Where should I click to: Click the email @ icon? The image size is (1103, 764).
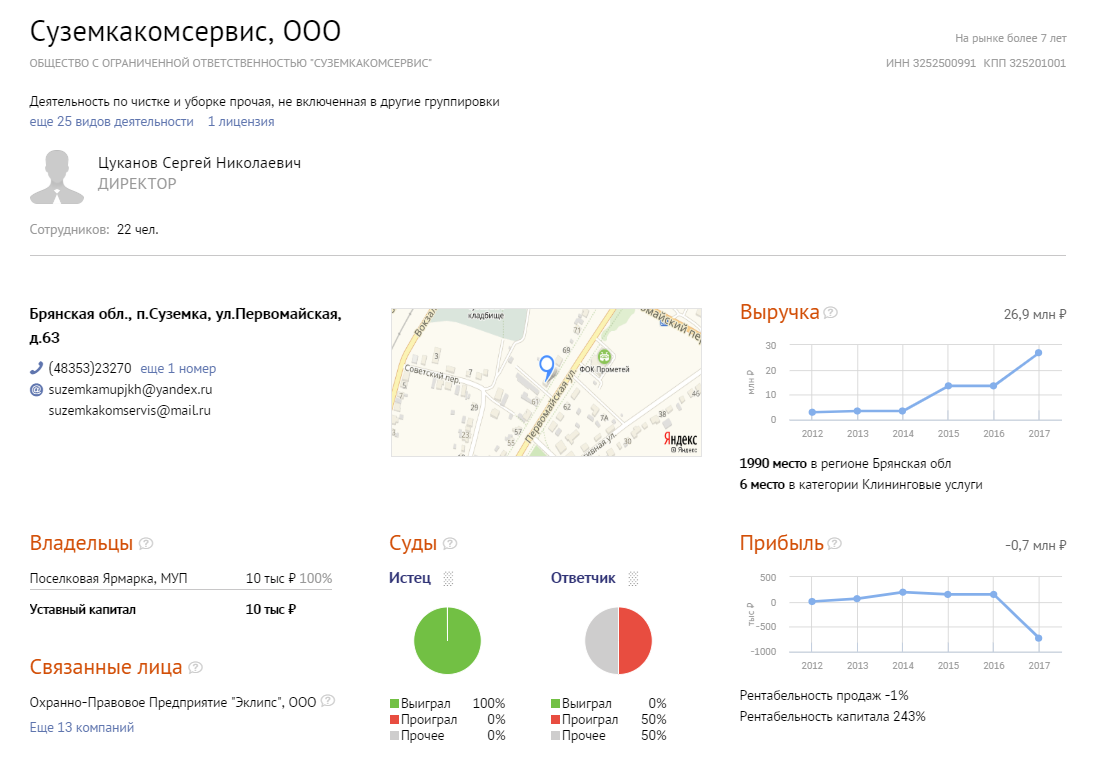37,390
